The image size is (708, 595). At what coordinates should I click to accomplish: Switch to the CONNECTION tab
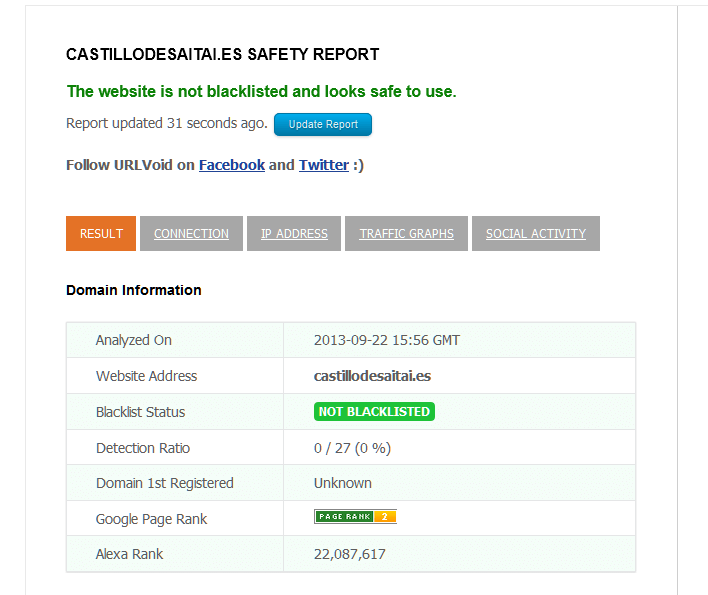tap(191, 233)
